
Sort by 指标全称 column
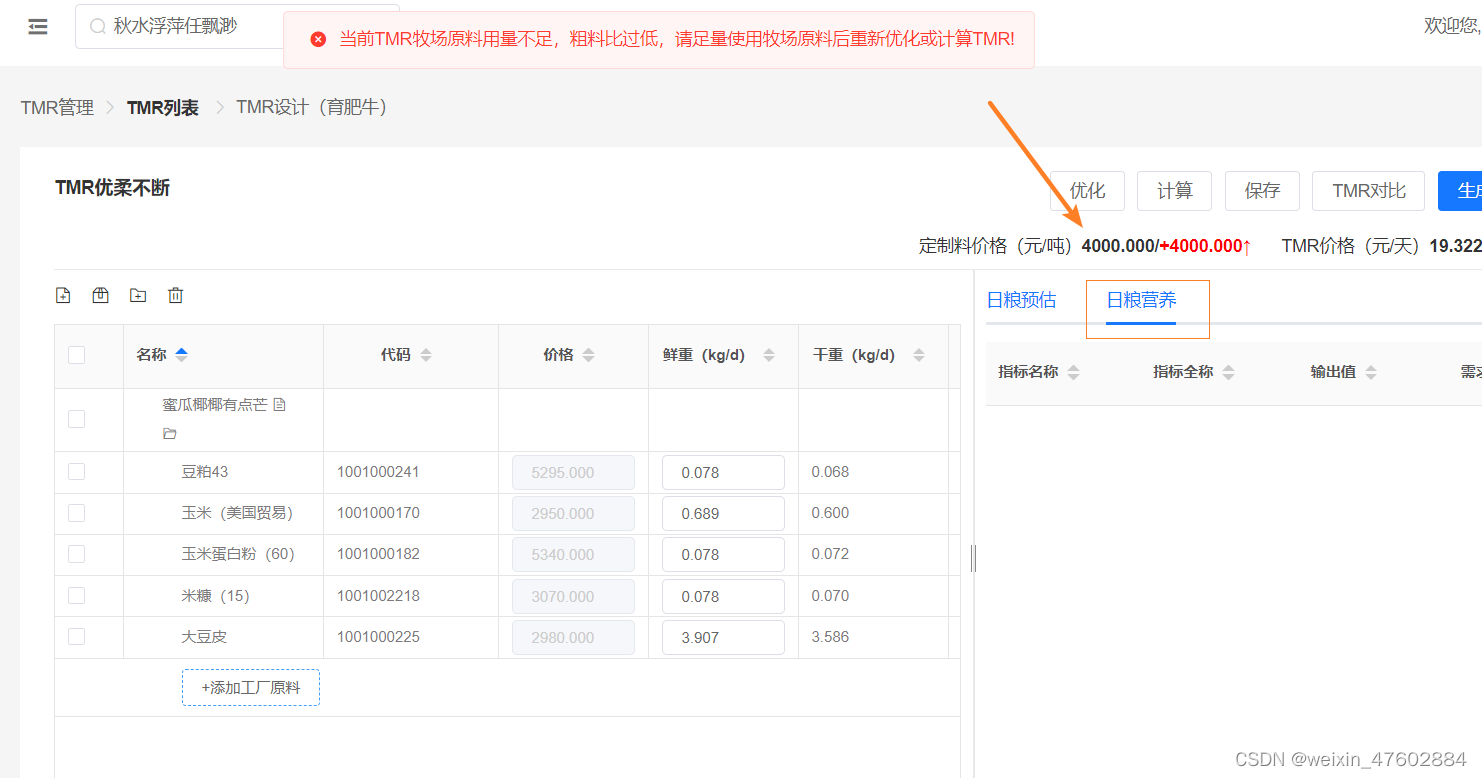click(1228, 372)
